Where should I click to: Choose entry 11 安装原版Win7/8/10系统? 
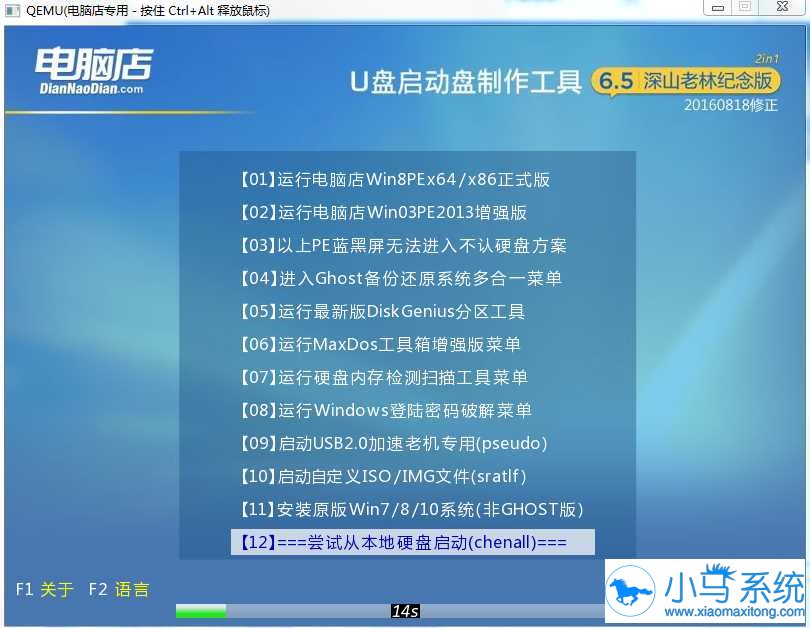click(x=411, y=510)
